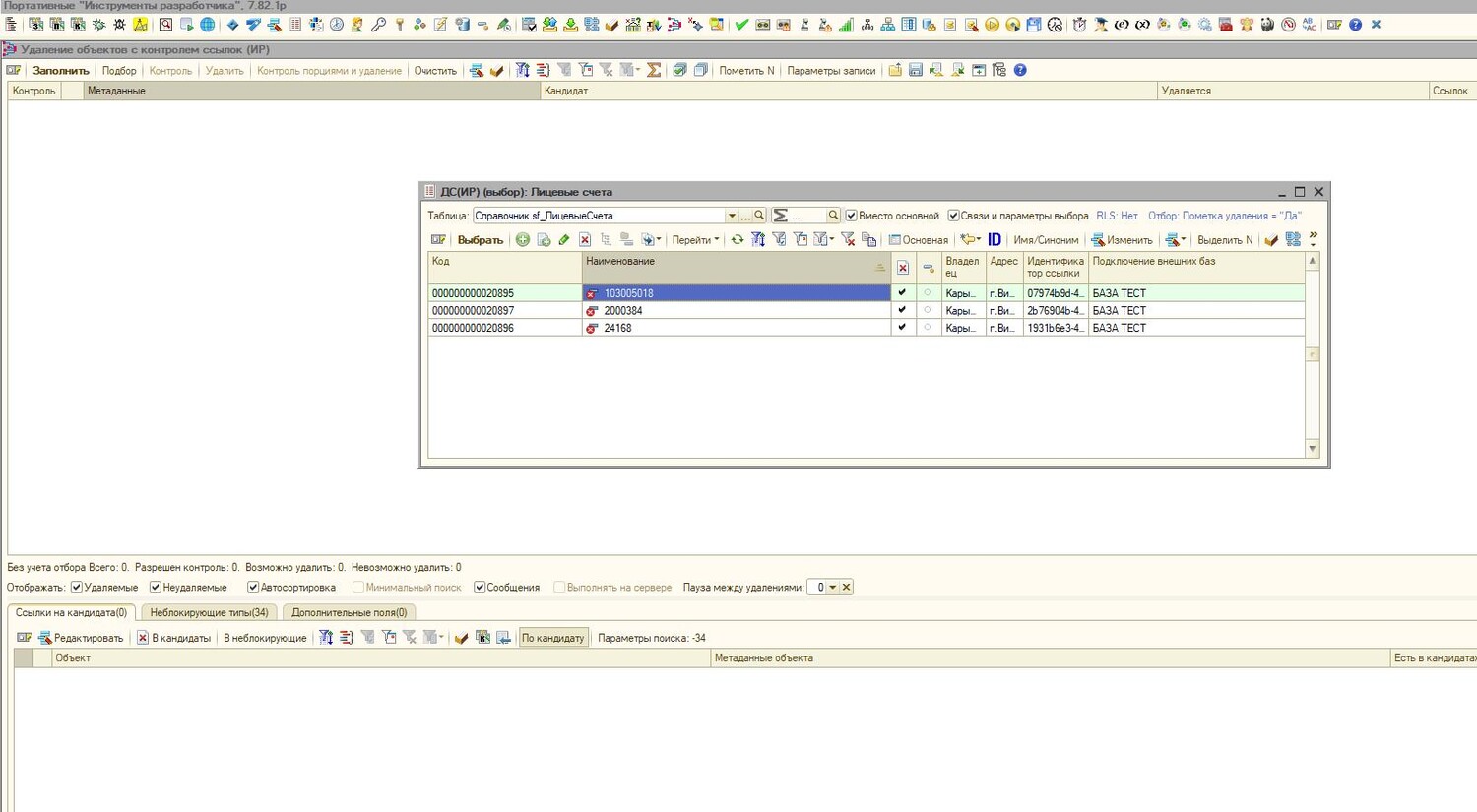Open the dropdown arrow left of 'Перейти'
The width and height of the screenshot is (1477, 812).
pos(659,239)
